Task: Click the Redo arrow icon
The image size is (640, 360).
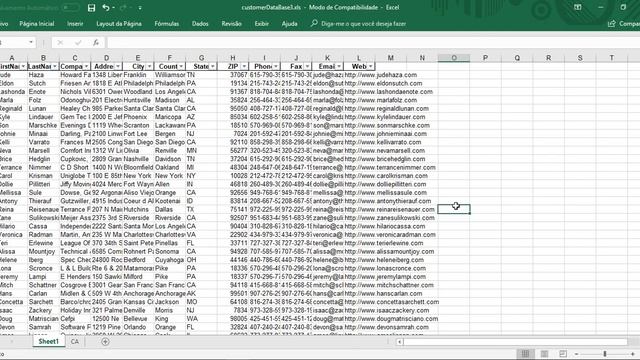Action: coord(123,8)
